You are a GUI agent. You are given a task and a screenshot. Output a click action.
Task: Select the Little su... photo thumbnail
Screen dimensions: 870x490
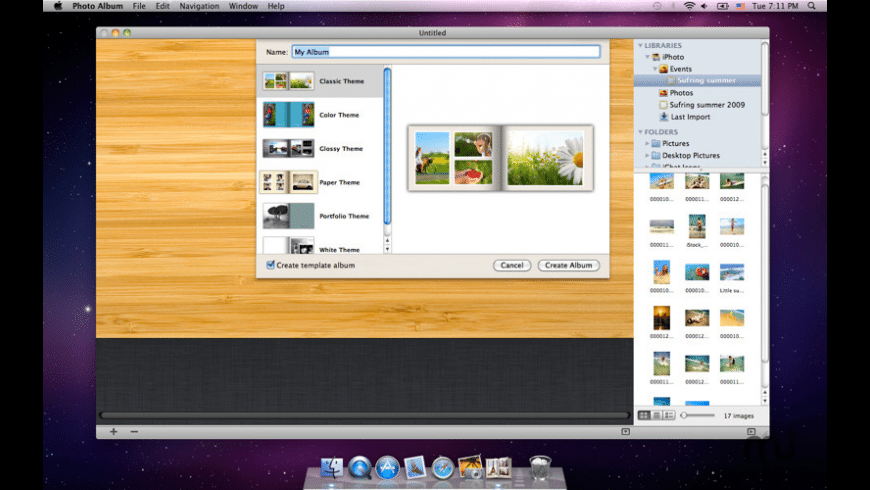coord(732,272)
